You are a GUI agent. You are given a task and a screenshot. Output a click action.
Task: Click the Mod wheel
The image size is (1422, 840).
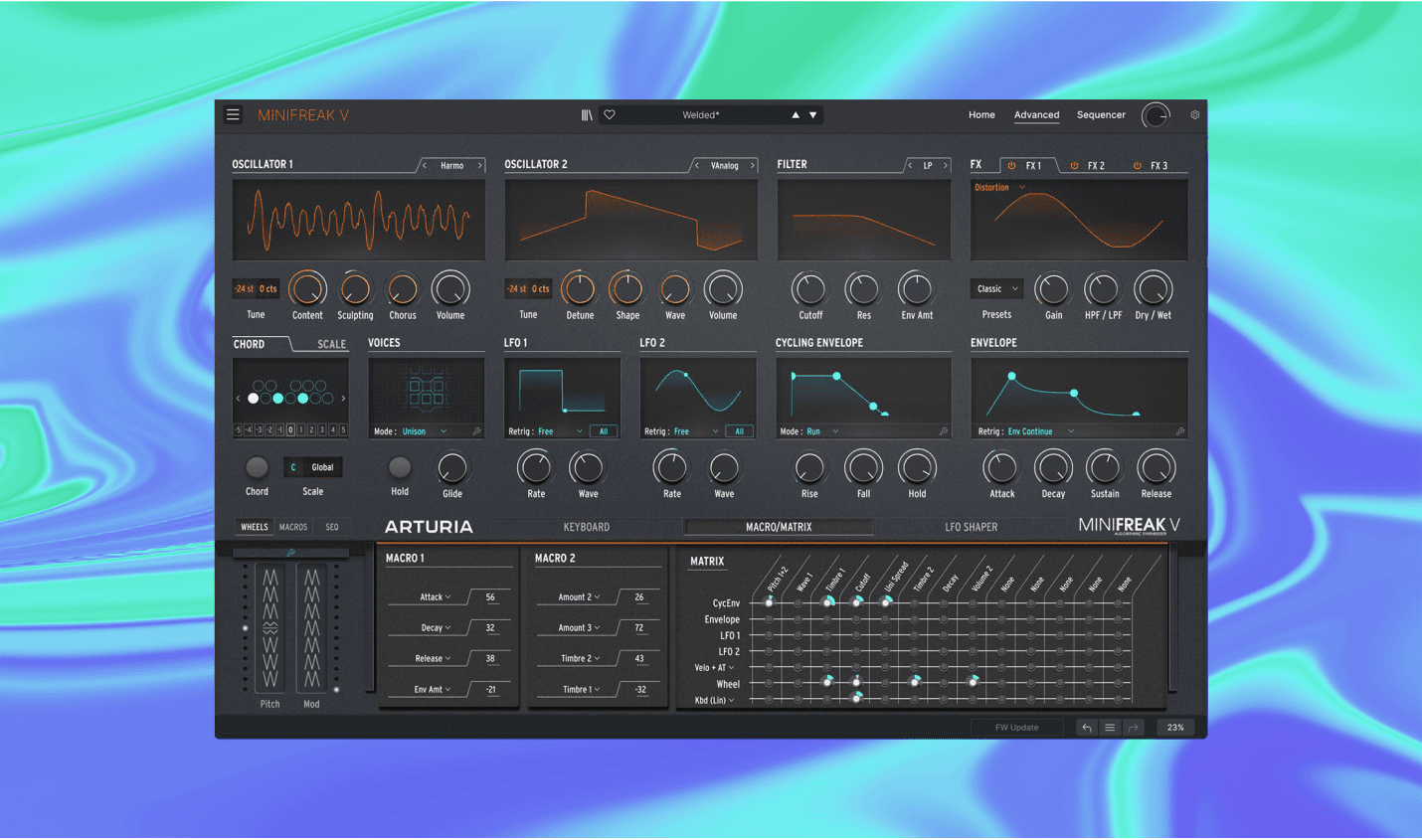(311, 626)
